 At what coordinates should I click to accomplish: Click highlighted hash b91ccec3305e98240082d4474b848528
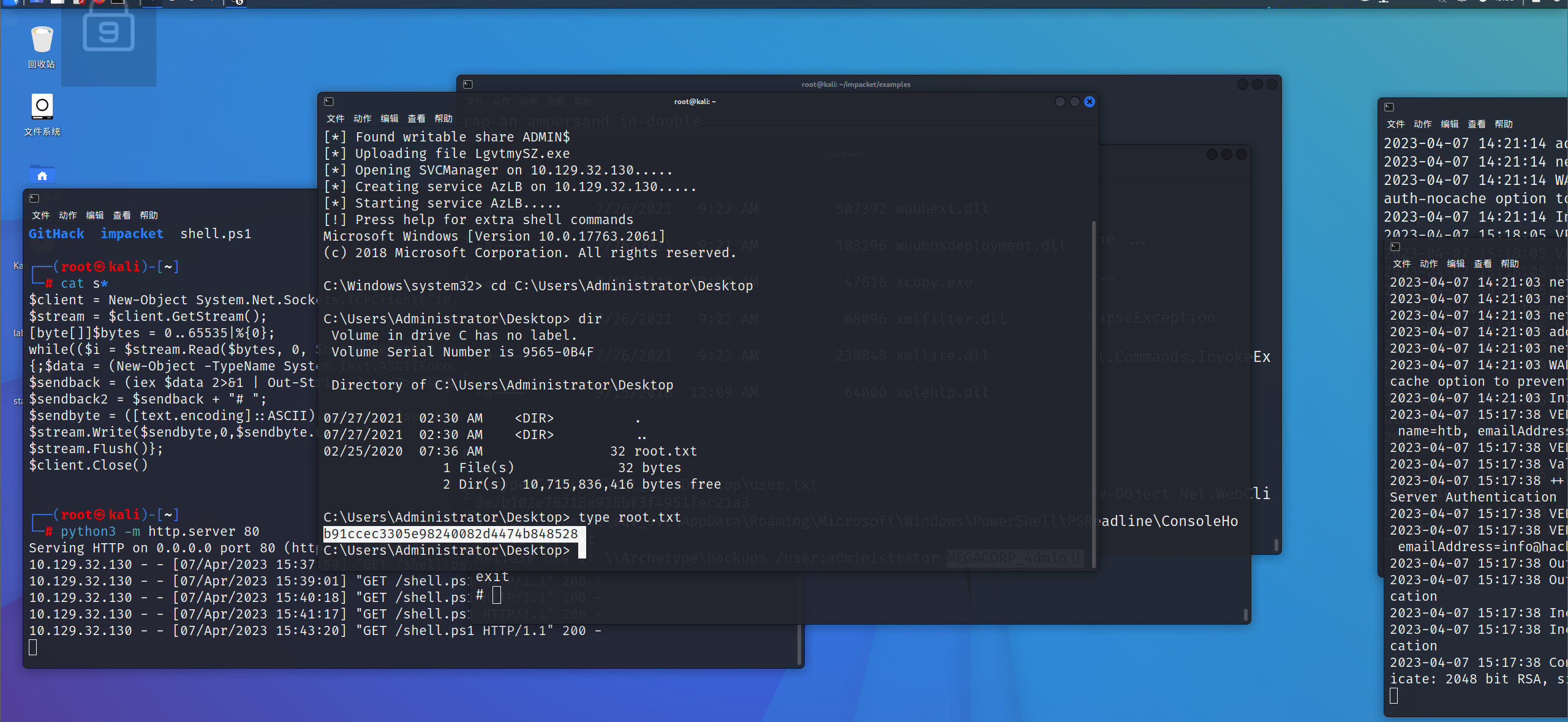pos(451,534)
